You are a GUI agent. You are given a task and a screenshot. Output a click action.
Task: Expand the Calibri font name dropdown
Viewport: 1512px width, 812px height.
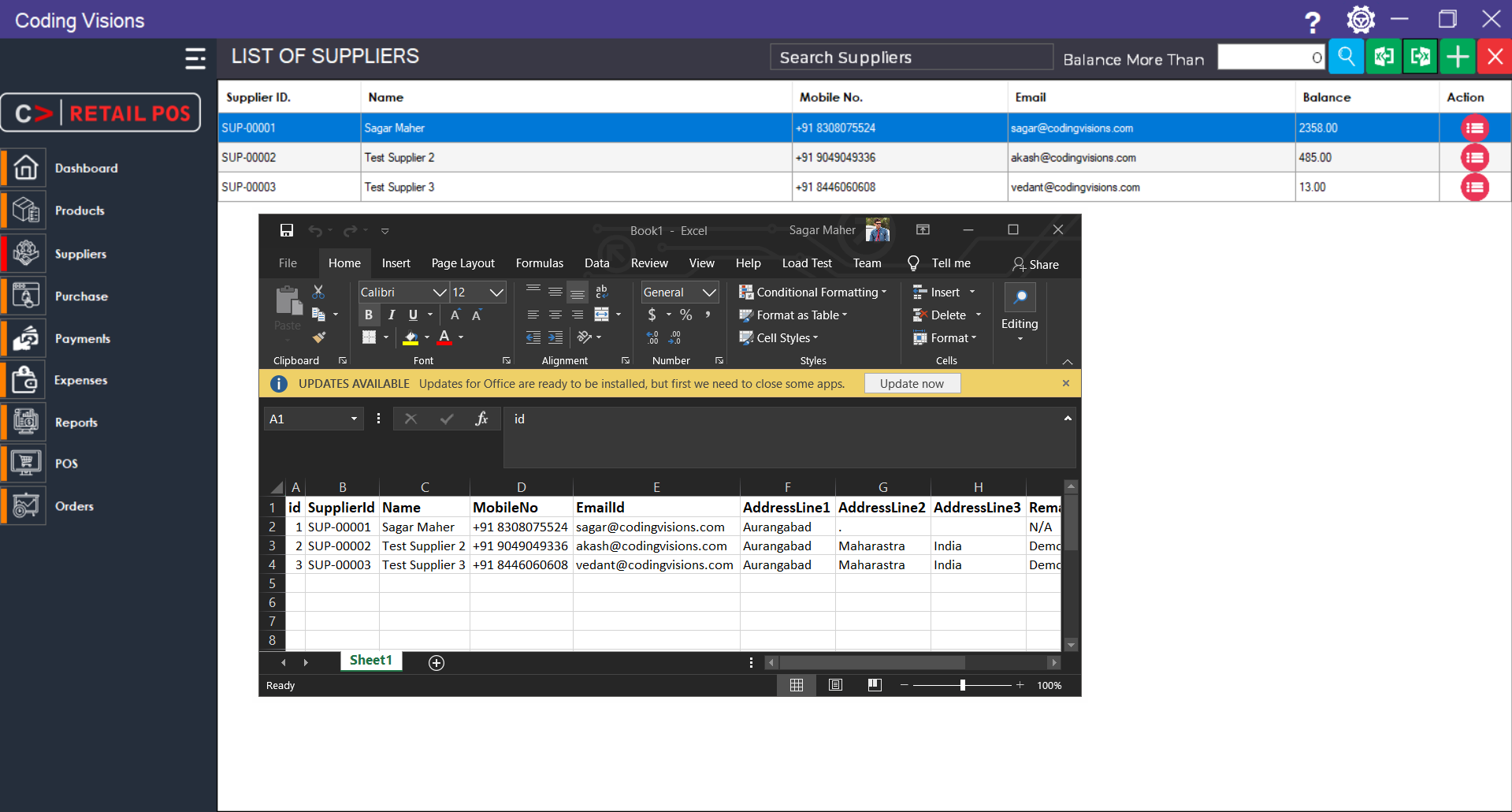[439, 292]
